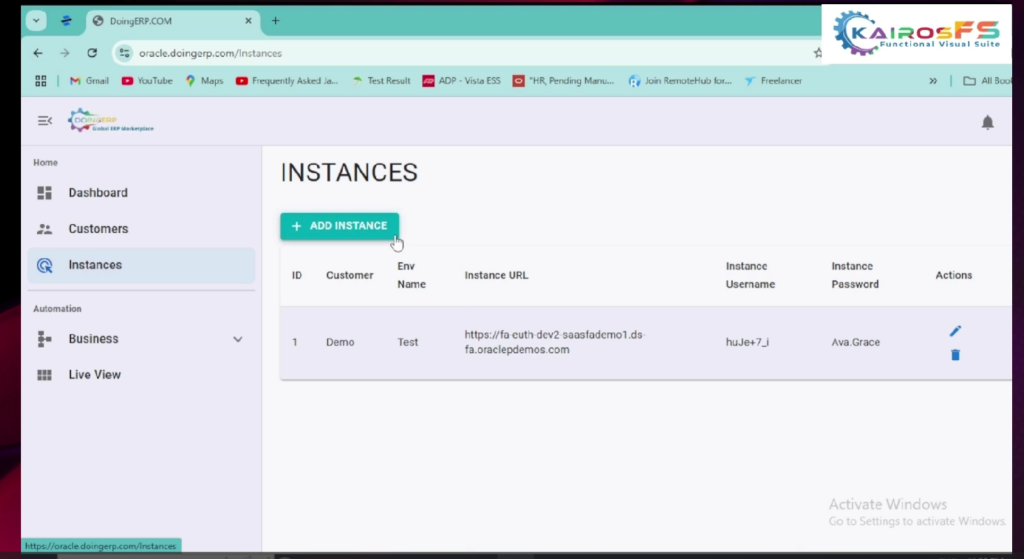
Task: Navigate to Customers in the sidebar
Action: [x=98, y=229]
